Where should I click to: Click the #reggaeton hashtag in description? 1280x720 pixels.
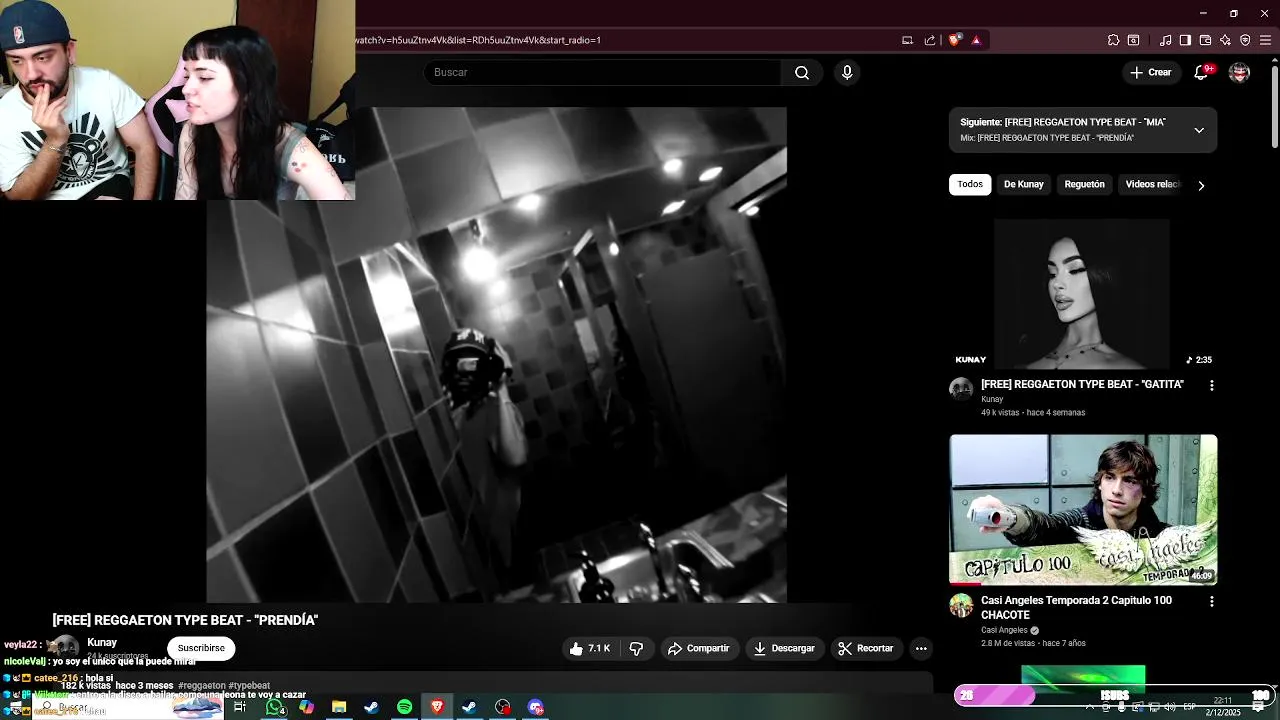tap(202, 686)
